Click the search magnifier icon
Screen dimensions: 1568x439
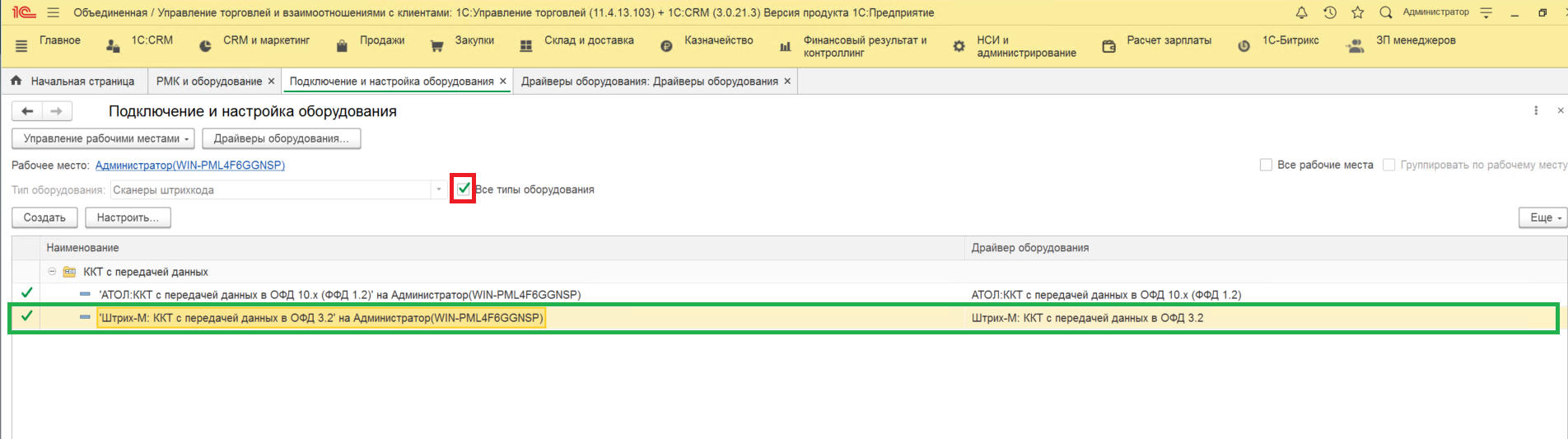[x=1385, y=12]
